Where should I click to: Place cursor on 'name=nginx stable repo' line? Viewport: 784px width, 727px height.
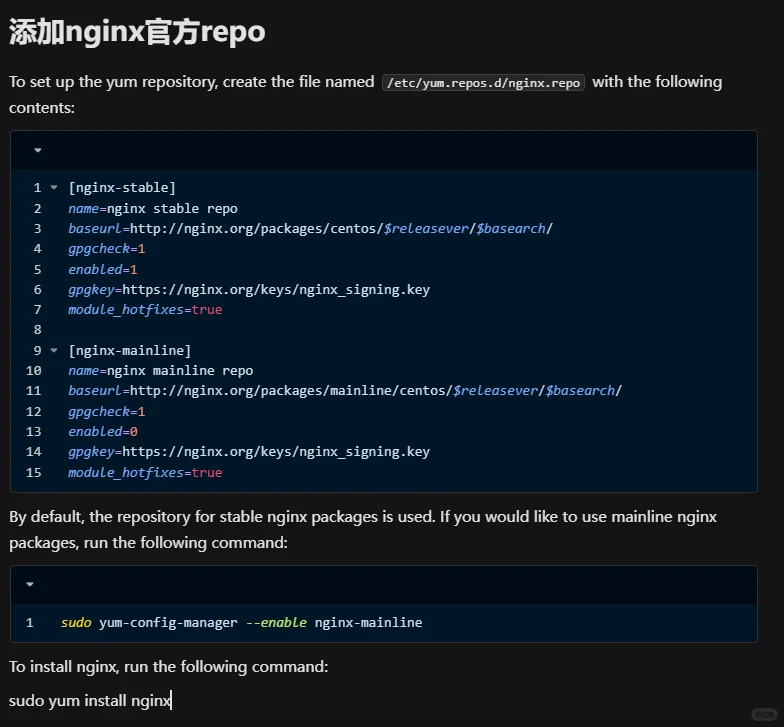click(x=152, y=209)
